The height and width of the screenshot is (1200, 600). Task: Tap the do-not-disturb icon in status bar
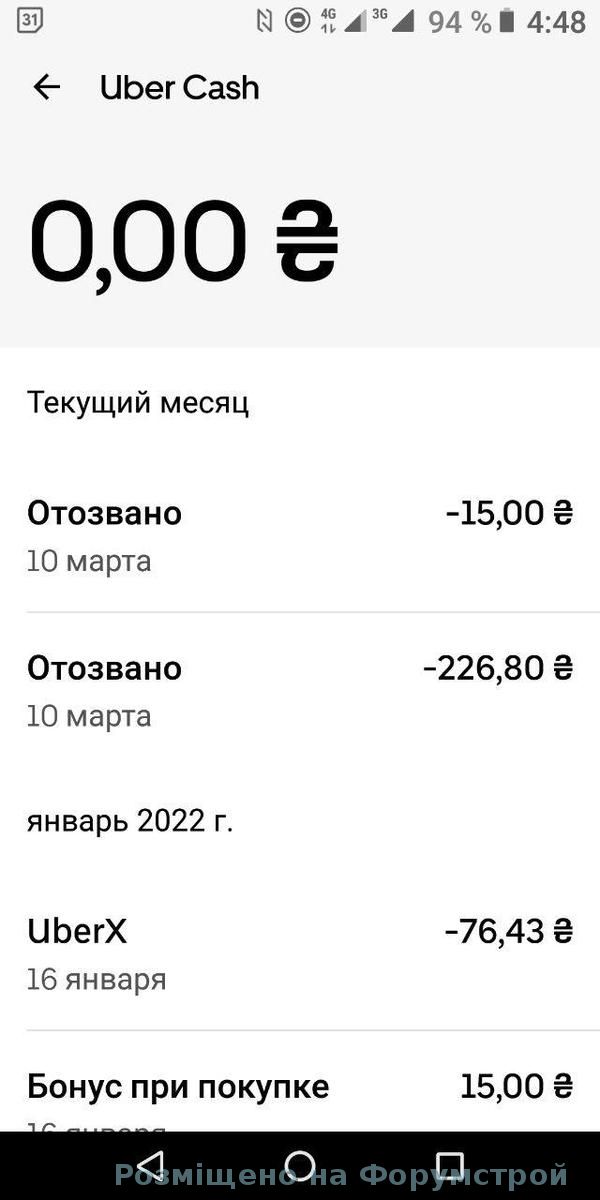297,20
